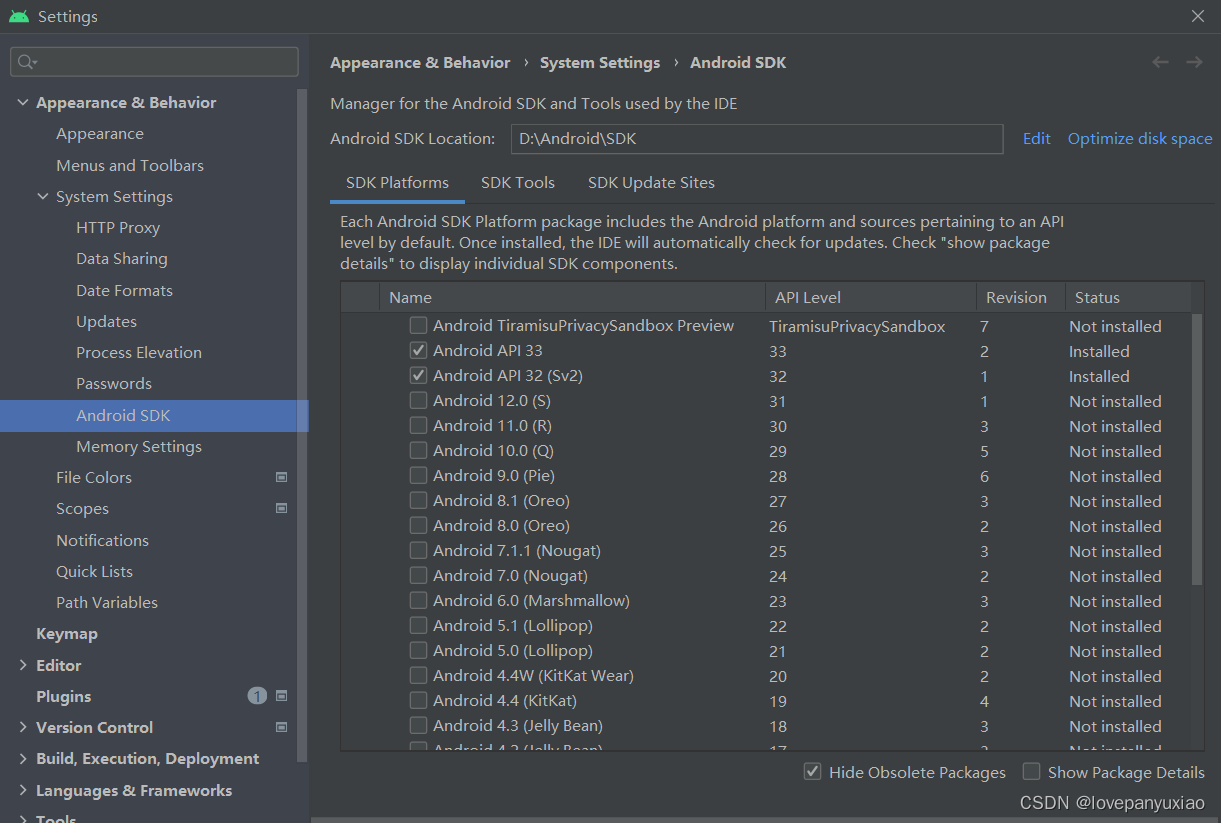Open Updates settings
Viewport: 1221px width, 823px height.
click(106, 321)
